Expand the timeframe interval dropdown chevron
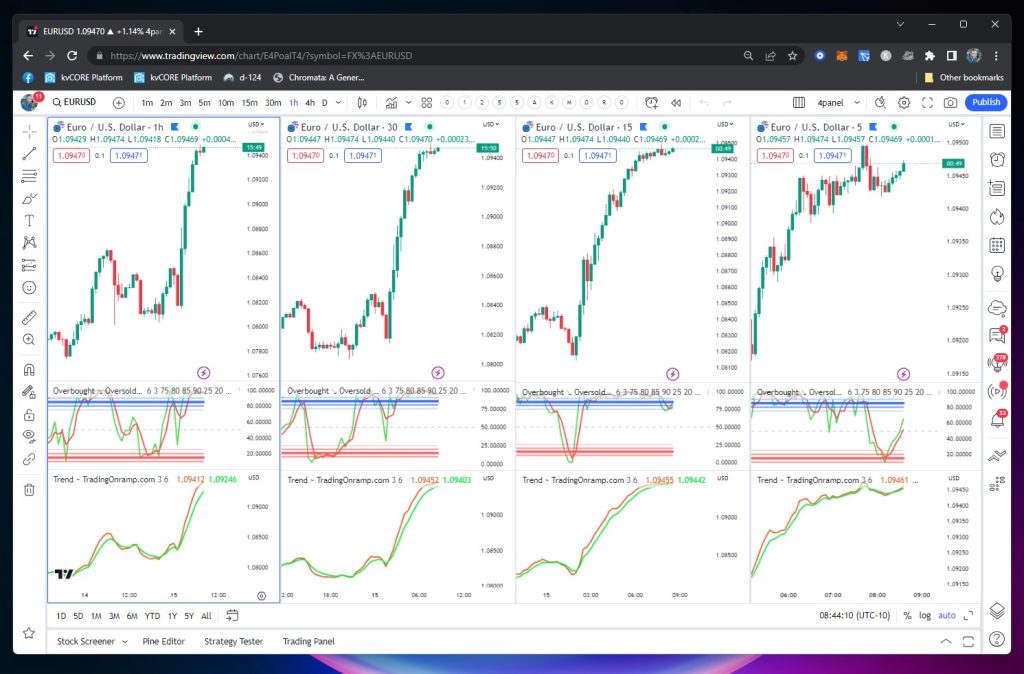 (x=339, y=102)
